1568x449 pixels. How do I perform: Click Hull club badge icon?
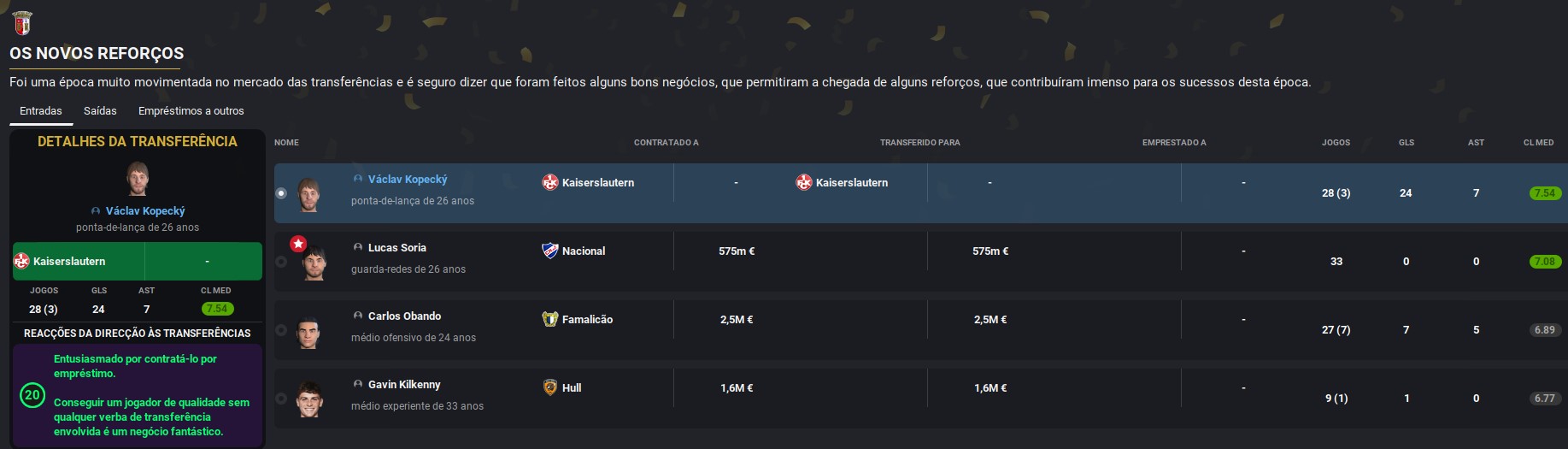click(x=550, y=387)
